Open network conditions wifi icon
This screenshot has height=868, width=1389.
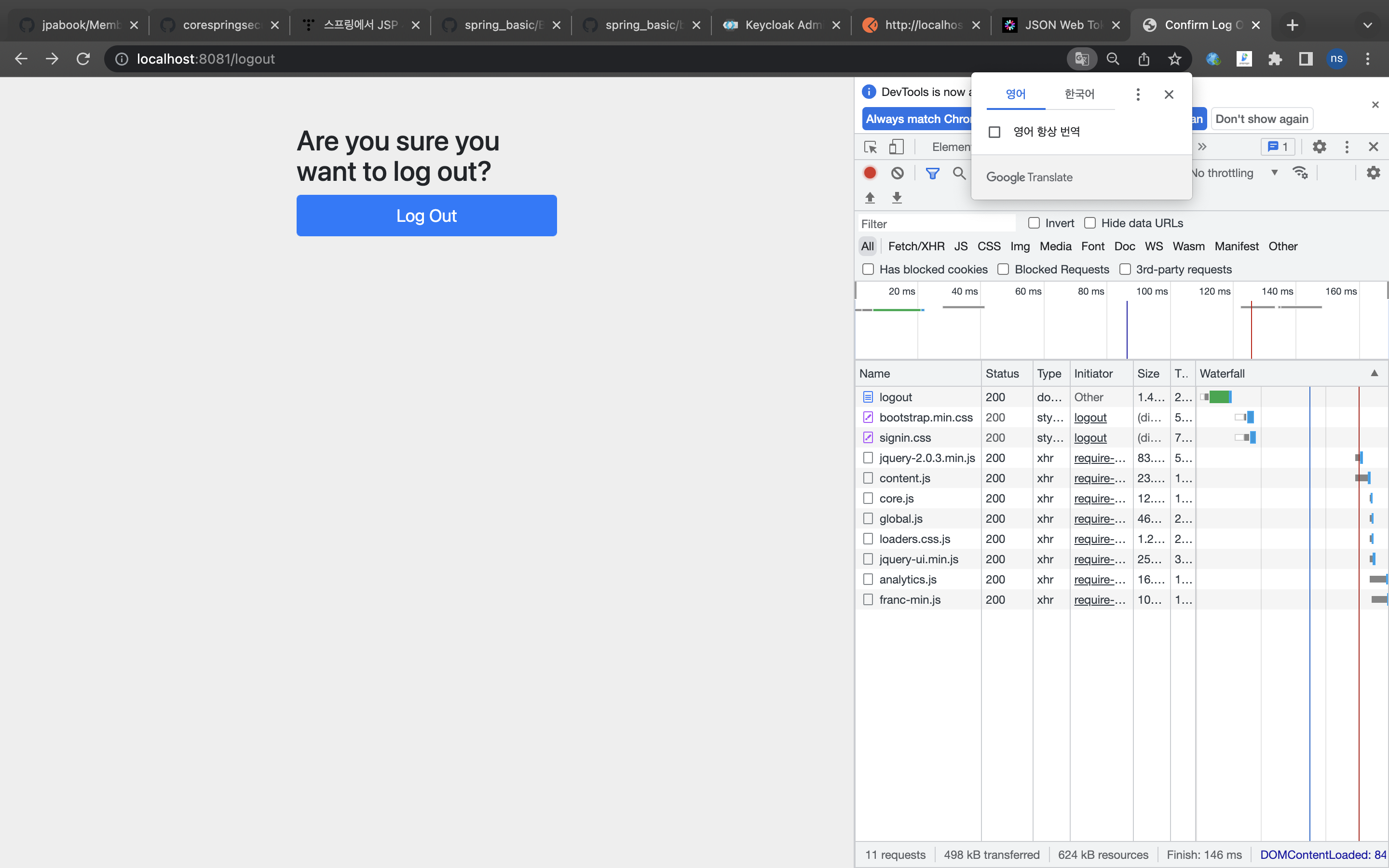[x=1300, y=173]
